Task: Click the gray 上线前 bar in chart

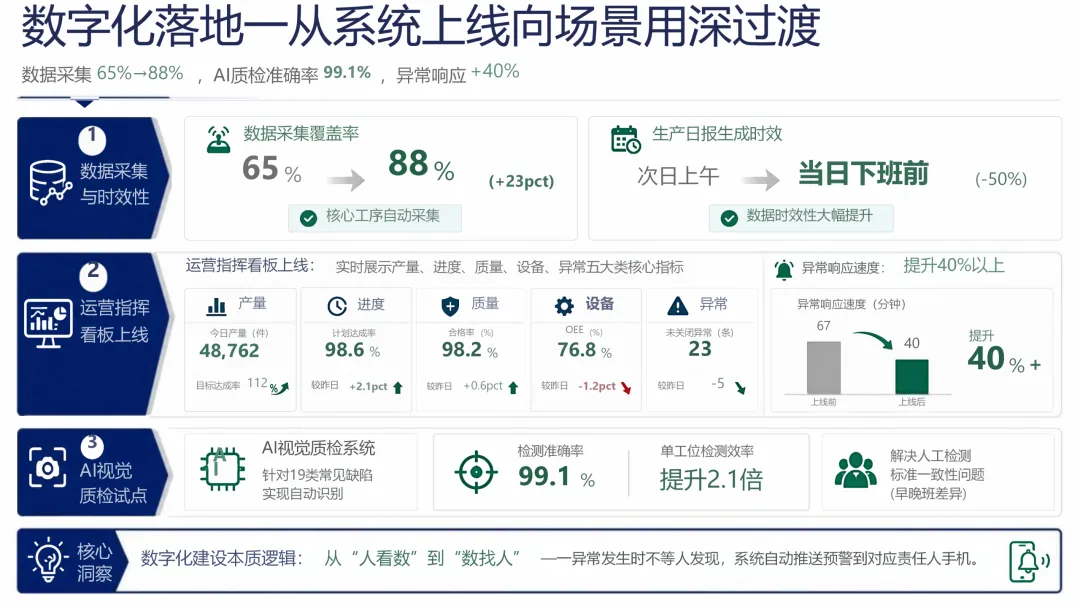Action: tap(824, 367)
